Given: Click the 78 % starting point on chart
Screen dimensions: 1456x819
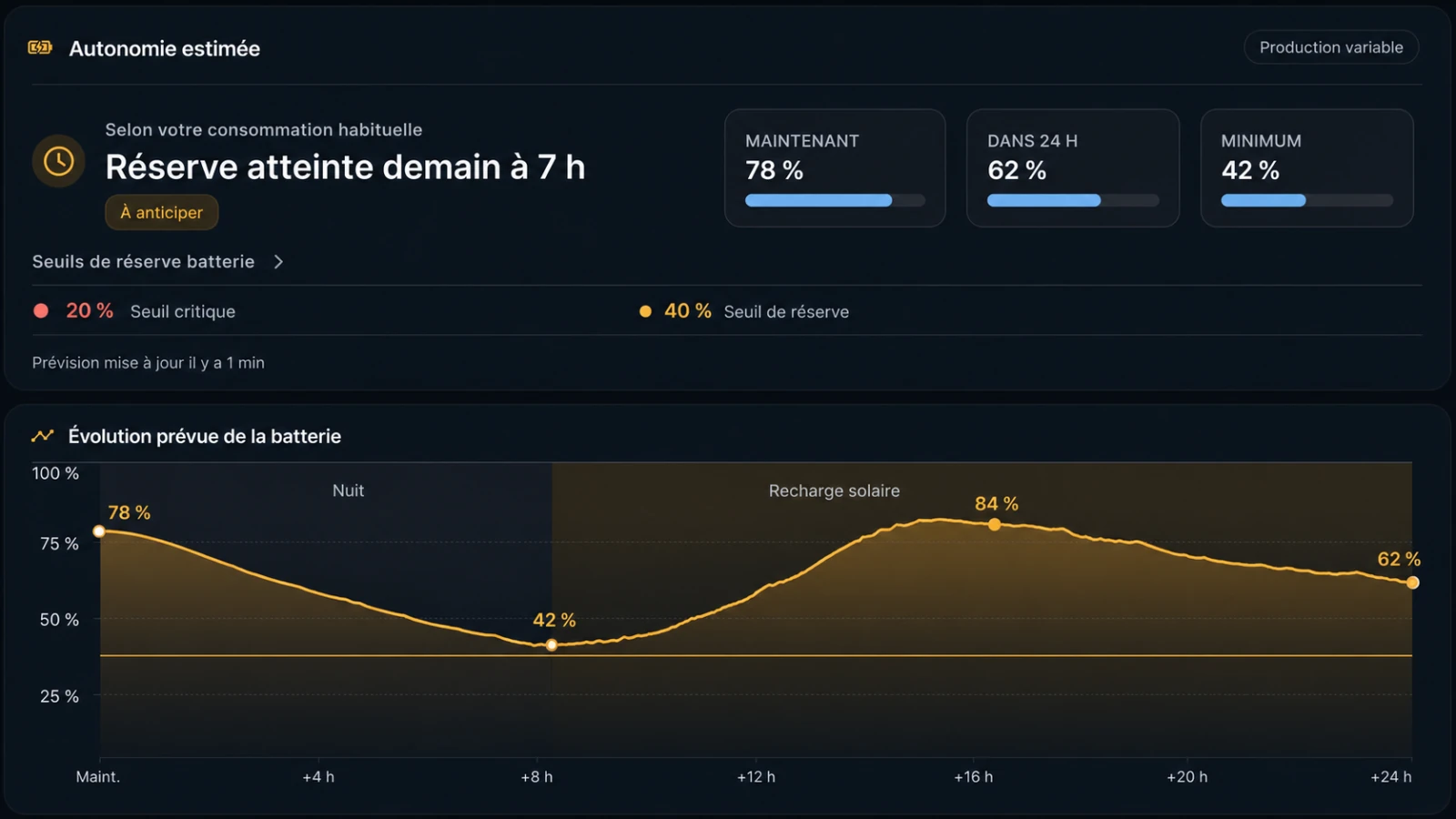Looking at the screenshot, I should click(x=99, y=531).
